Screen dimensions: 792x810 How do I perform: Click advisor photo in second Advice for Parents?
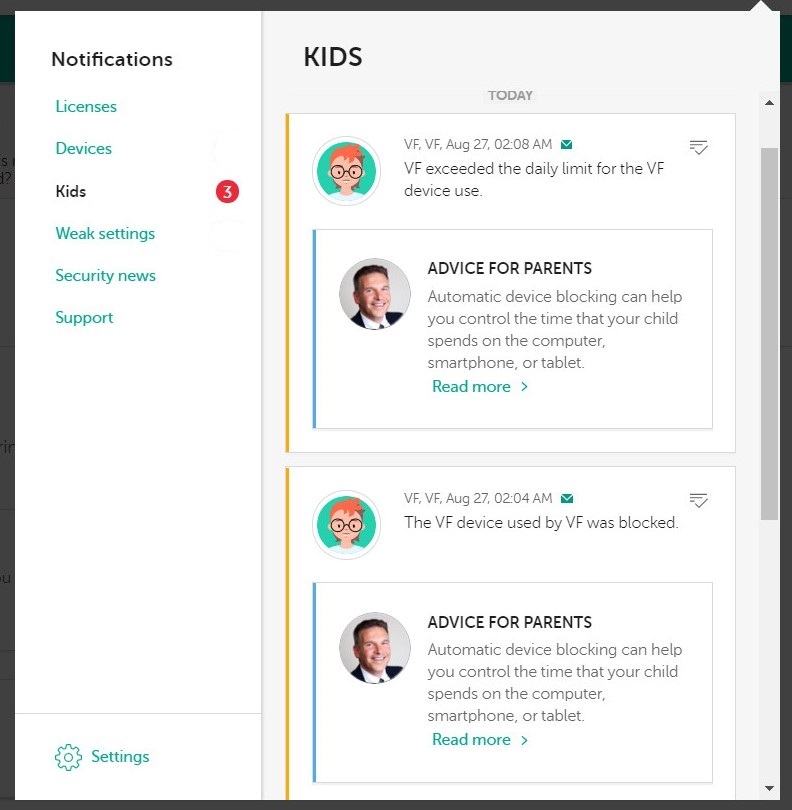pos(375,648)
